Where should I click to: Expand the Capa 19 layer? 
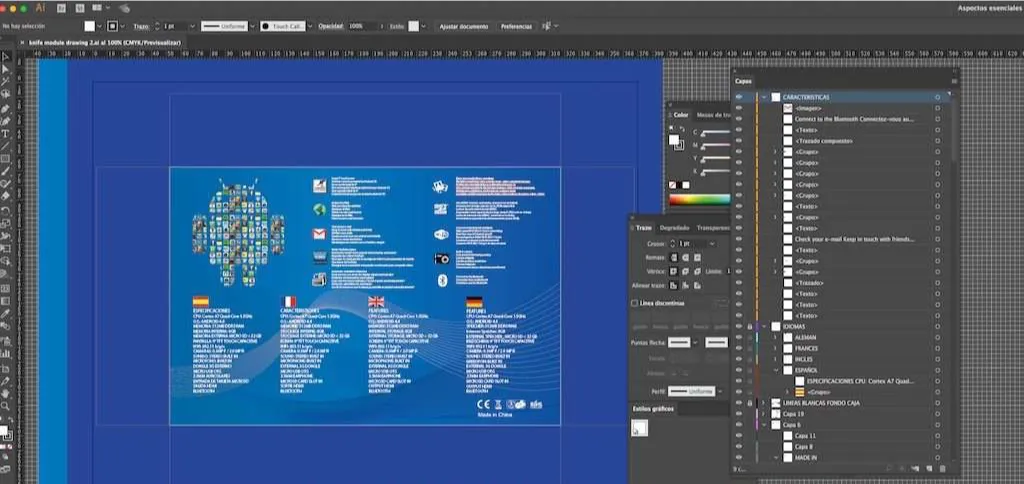pos(764,414)
